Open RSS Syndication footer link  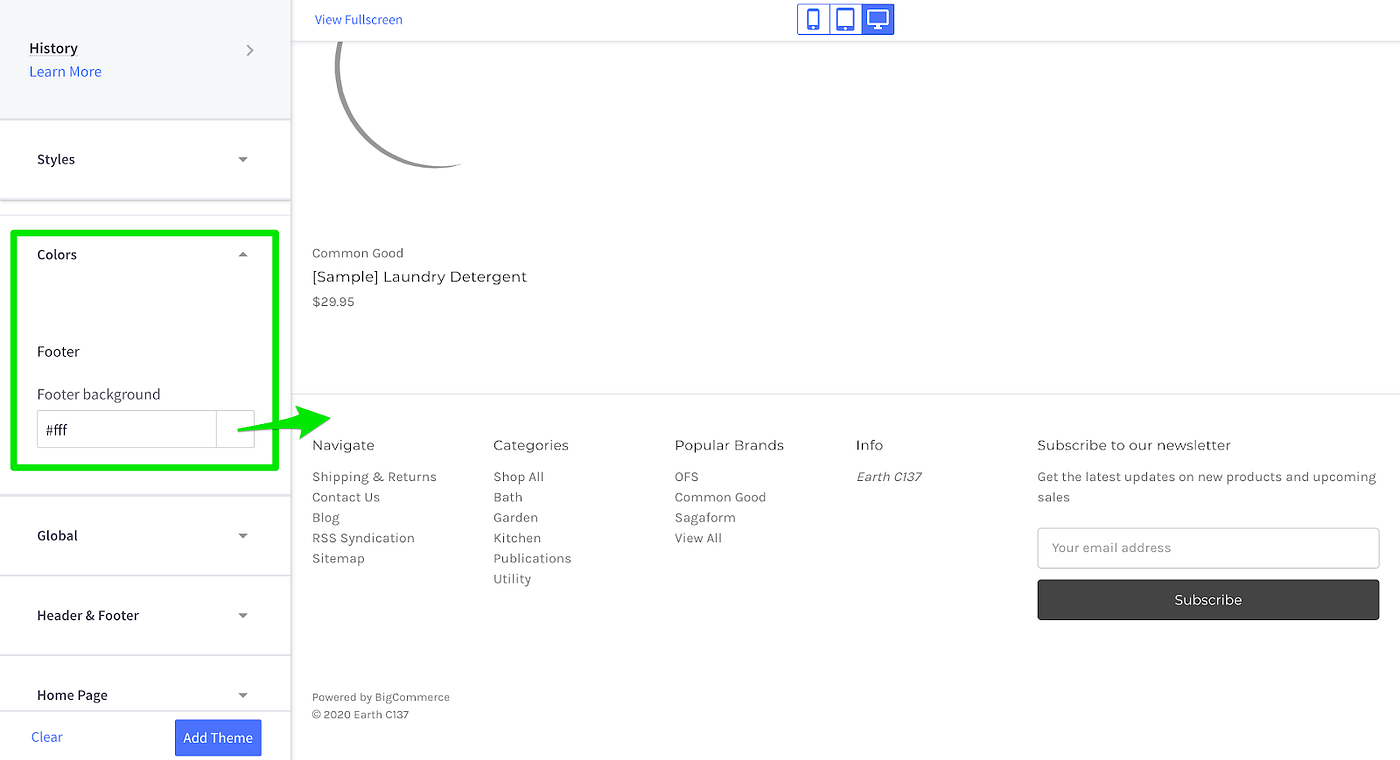coord(363,538)
